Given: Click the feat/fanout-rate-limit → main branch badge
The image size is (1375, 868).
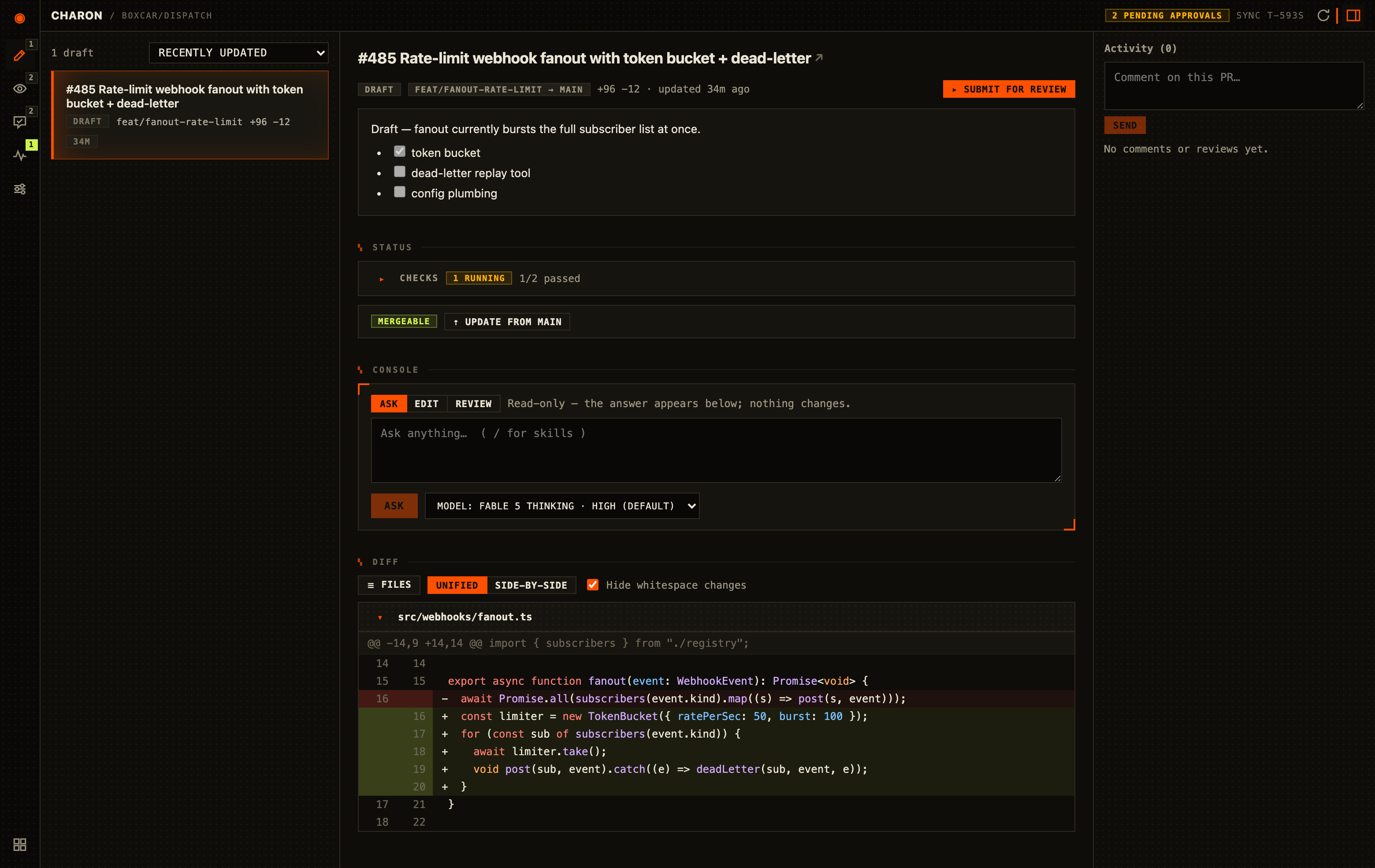Looking at the screenshot, I should point(498,89).
